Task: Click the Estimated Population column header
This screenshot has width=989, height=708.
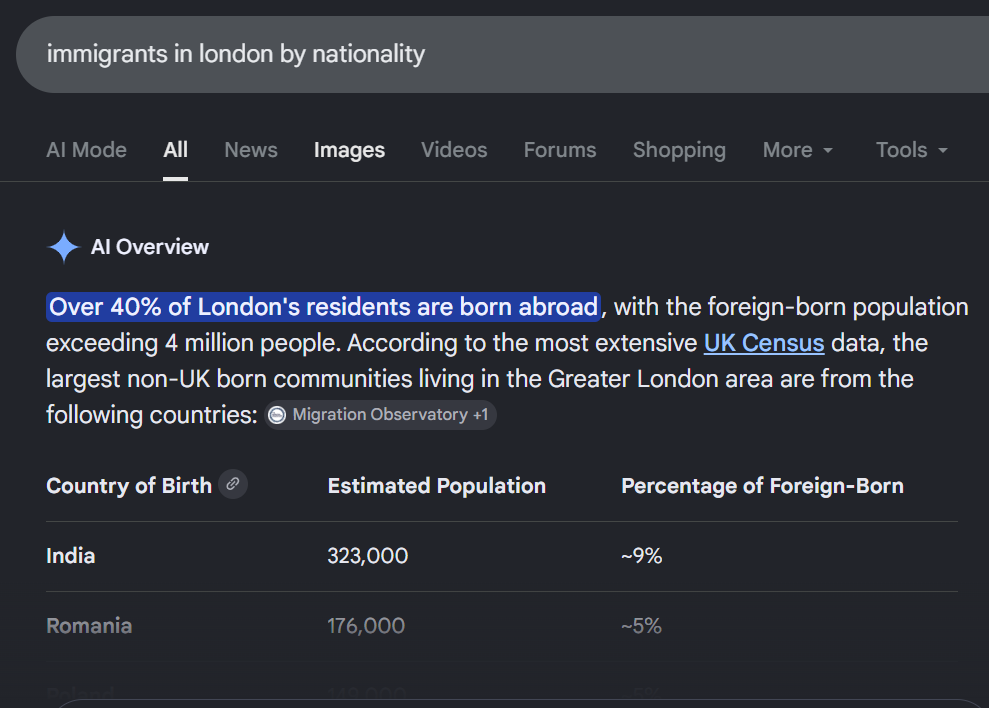Action: pyautogui.click(x=436, y=486)
